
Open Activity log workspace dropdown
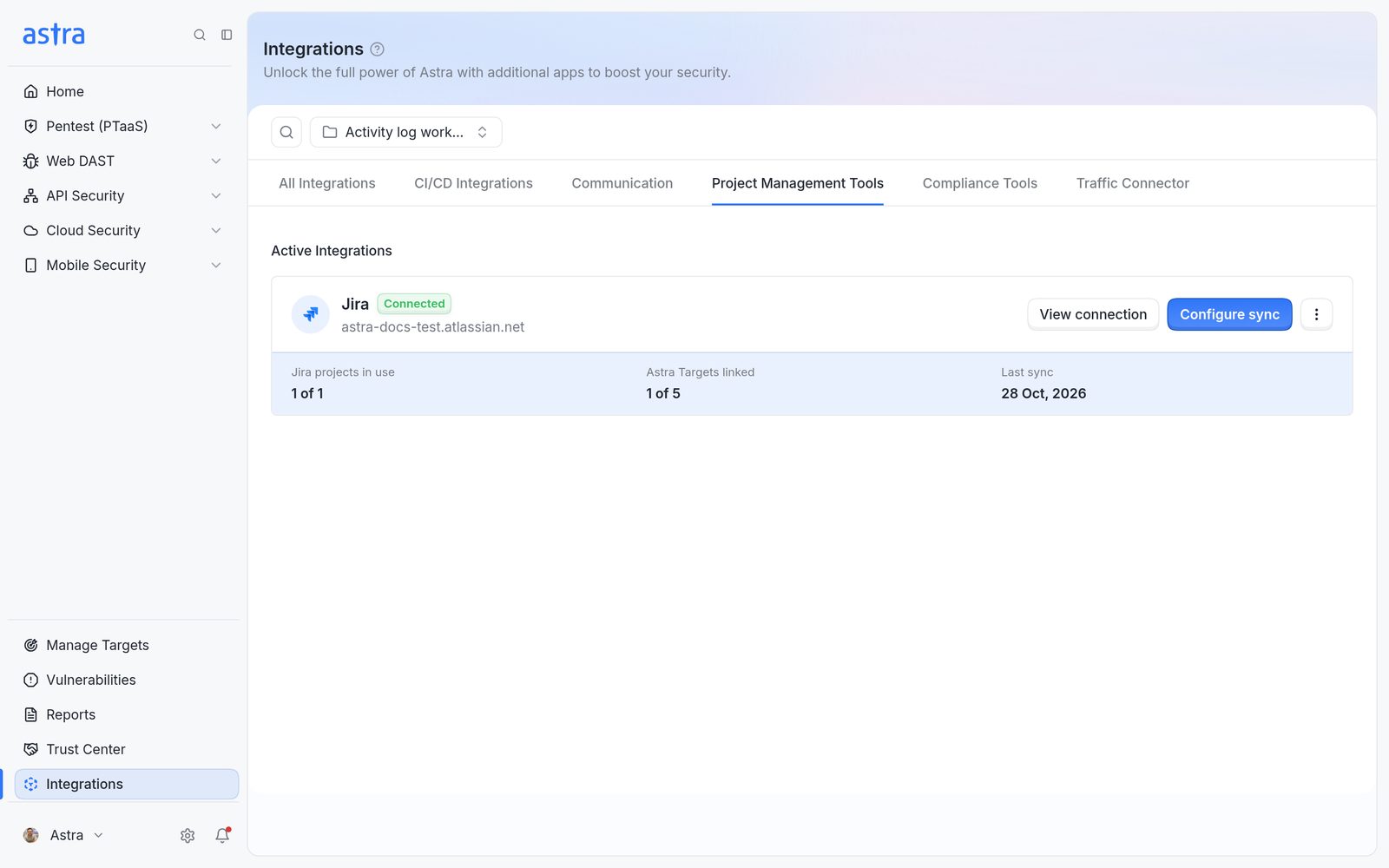click(x=405, y=132)
